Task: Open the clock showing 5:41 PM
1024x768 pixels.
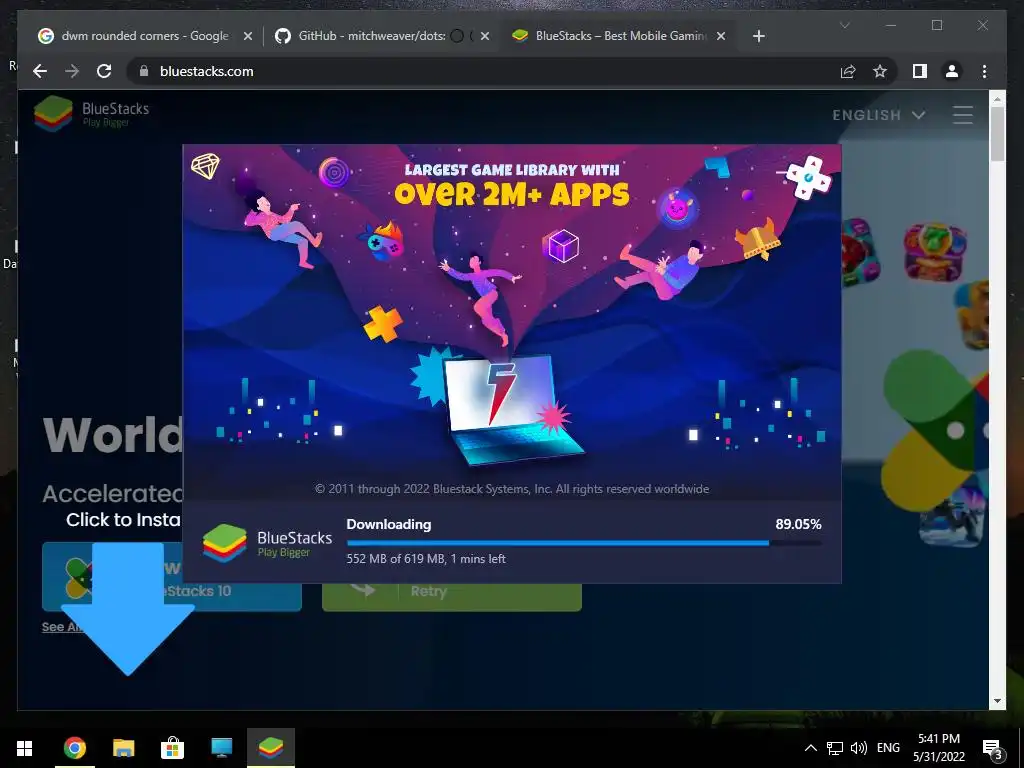Action: 938,748
